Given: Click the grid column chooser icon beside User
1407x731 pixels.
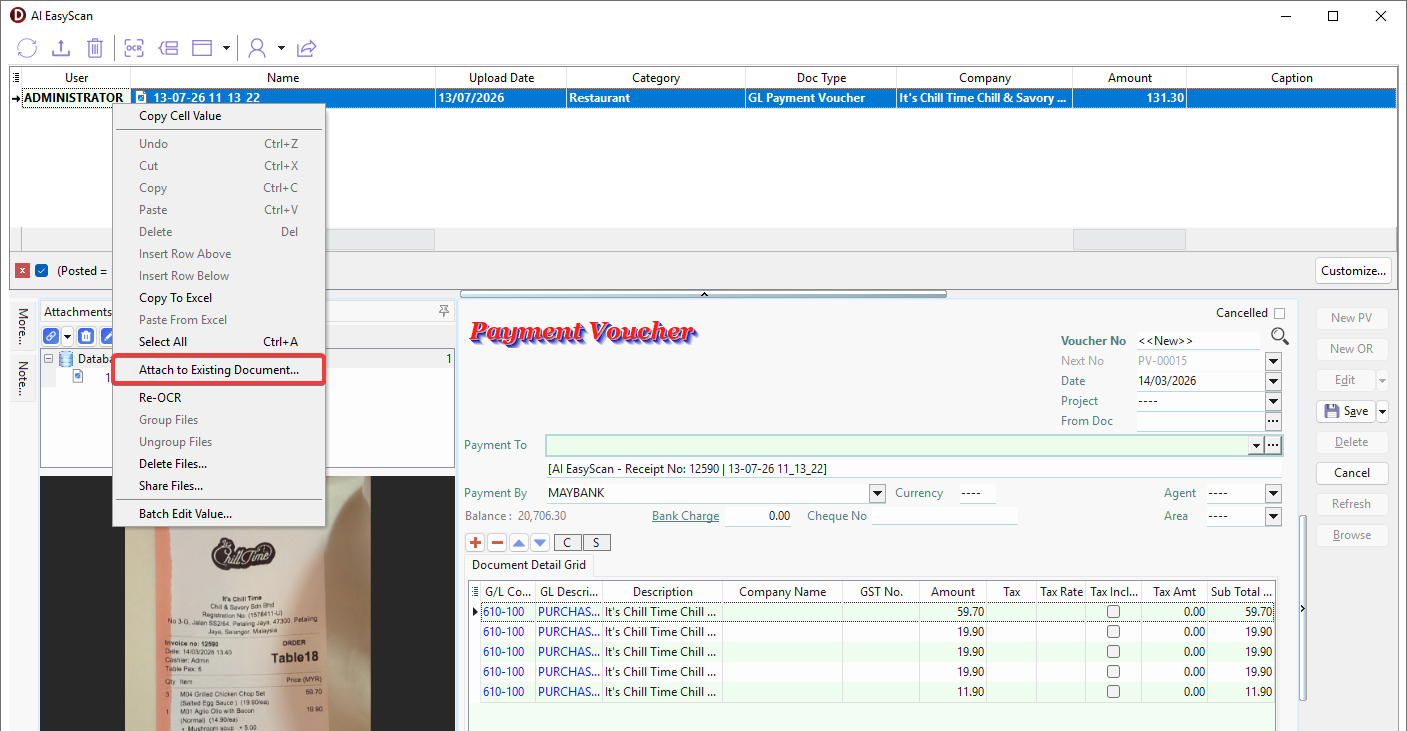Looking at the screenshot, I should click(x=15, y=77).
